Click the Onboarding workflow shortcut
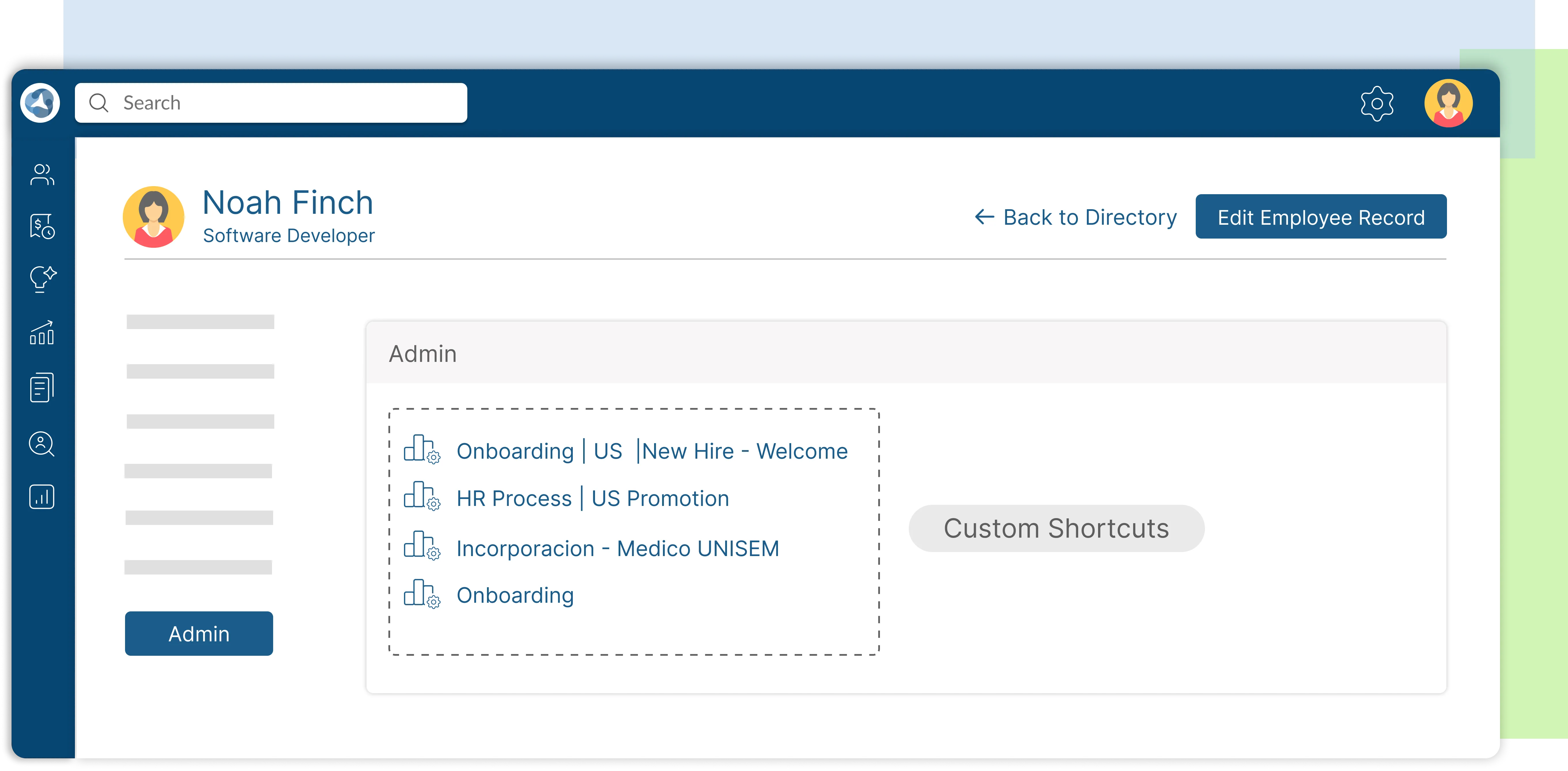The height and width of the screenshot is (771, 1568). (515, 595)
